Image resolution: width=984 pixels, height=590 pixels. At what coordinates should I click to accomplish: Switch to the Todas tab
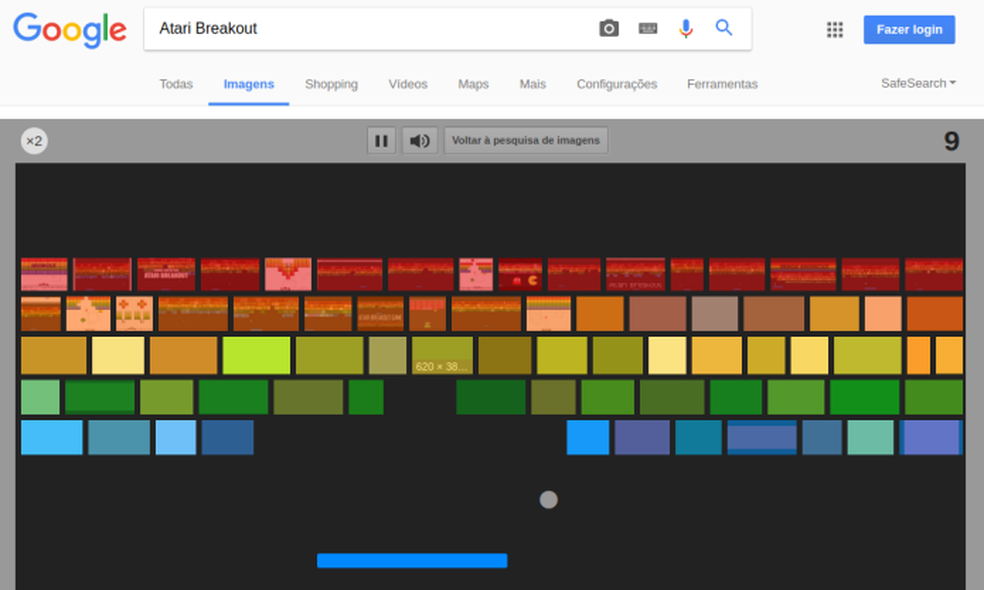point(176,84)
